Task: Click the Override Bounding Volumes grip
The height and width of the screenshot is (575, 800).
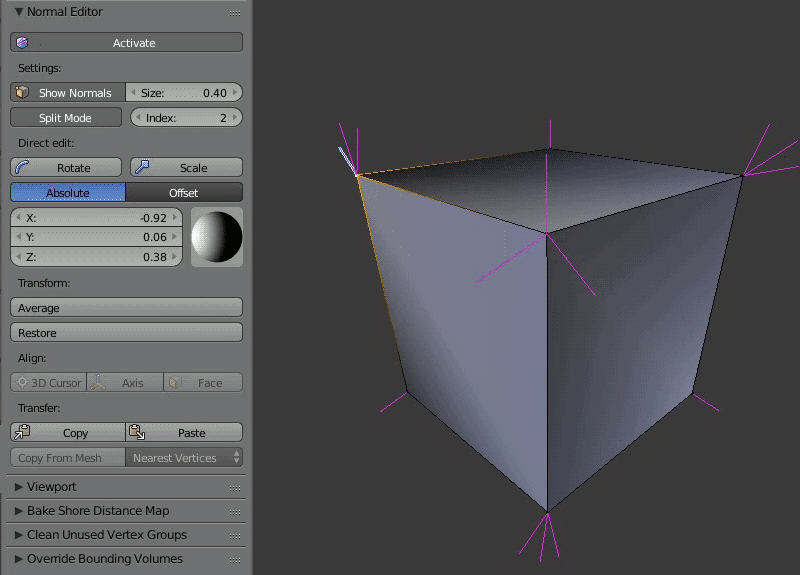Action: pyautogui.click(x=235, y=560)
